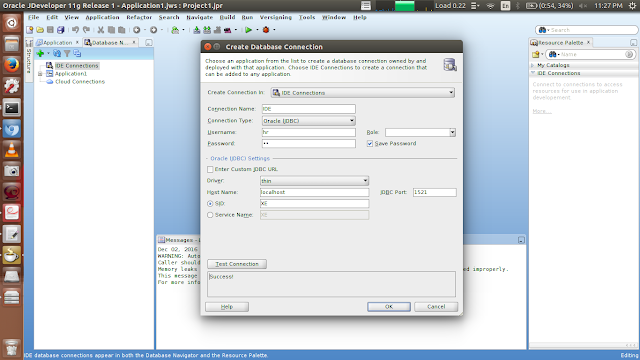
Task: Click the SID text field
Action: 314,204
